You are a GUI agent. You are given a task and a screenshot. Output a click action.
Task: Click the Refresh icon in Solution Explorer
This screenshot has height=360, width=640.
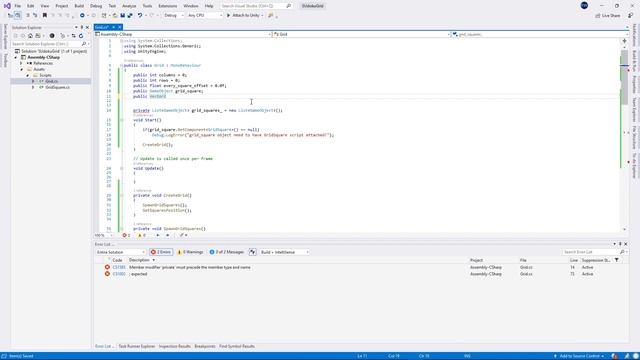(x=81, y=36)
